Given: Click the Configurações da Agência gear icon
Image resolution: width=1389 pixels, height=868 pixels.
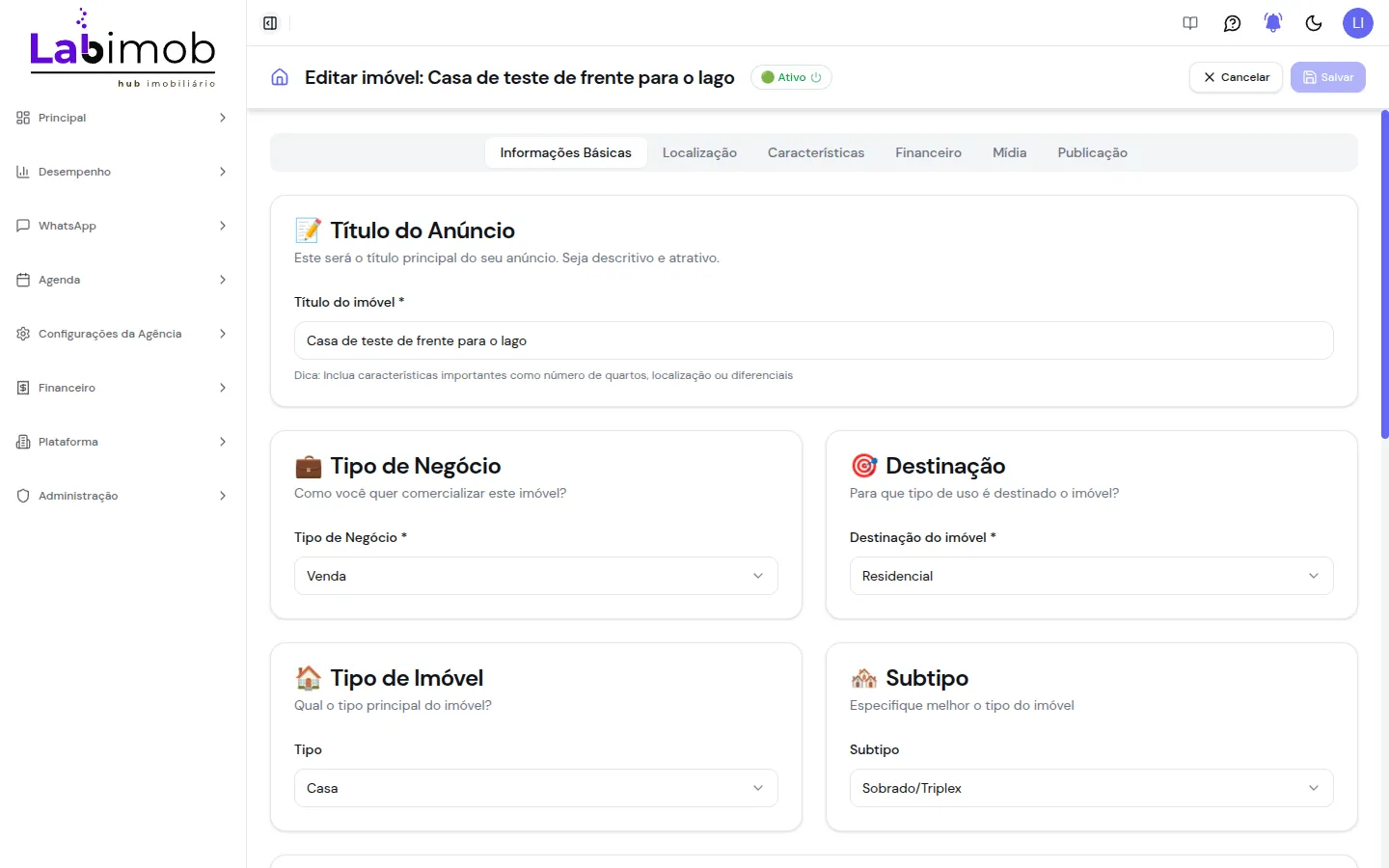Looking at the screenshot, I should tap(23, 334).
